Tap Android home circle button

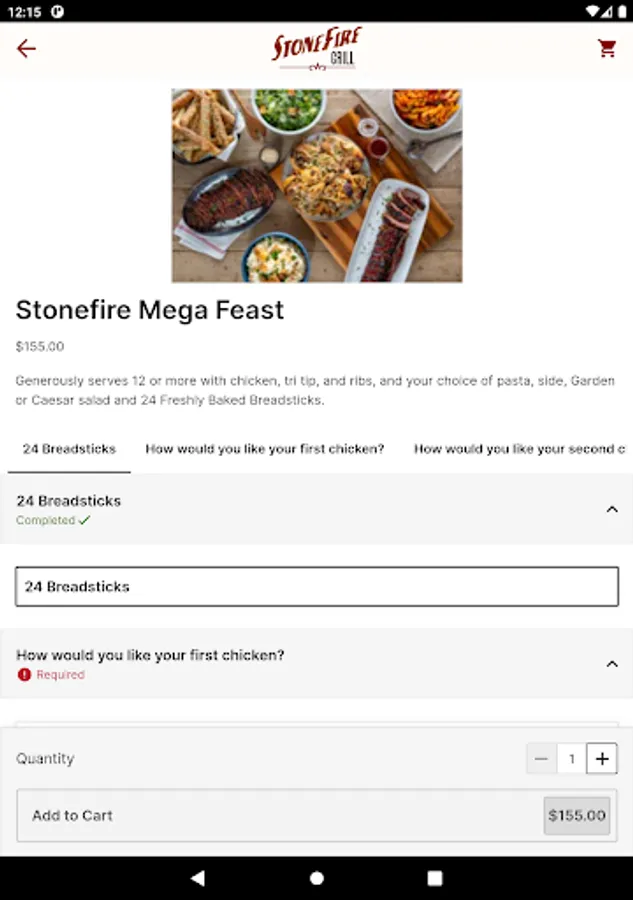(x=317, y=878)
